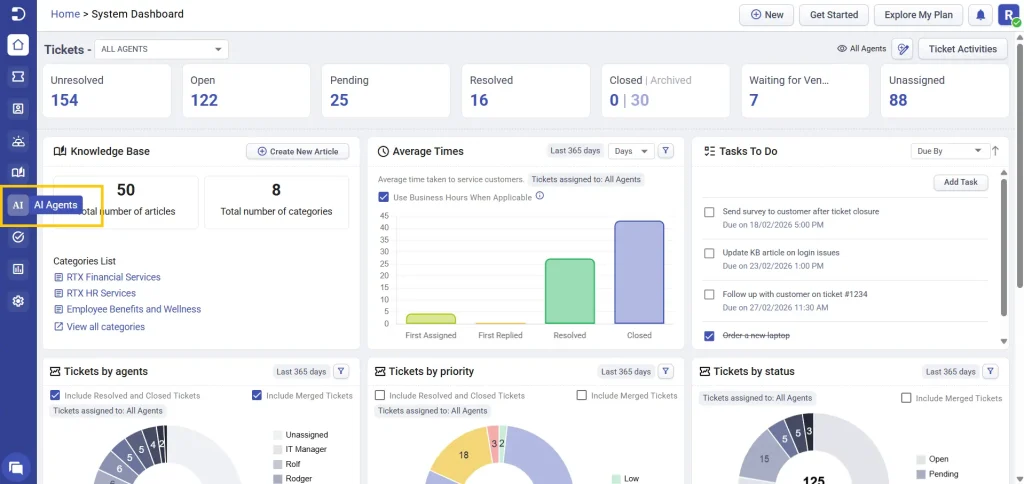This screenshot has width=1024, height=484.
Task: Open the RTX Financial Services category
Action: tap(113, 277)
